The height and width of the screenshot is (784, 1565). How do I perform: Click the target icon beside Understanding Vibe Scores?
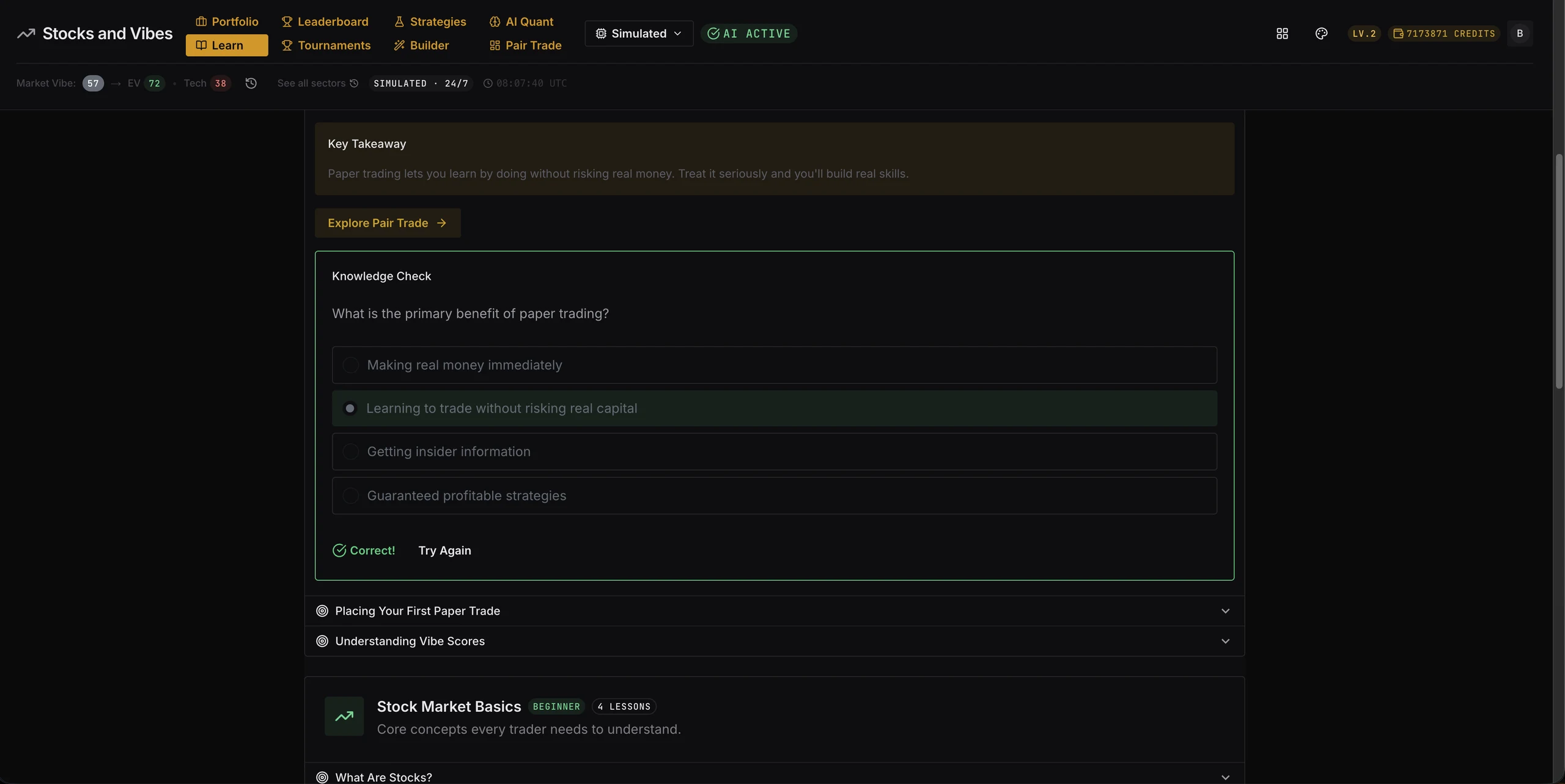pos(322,641)
